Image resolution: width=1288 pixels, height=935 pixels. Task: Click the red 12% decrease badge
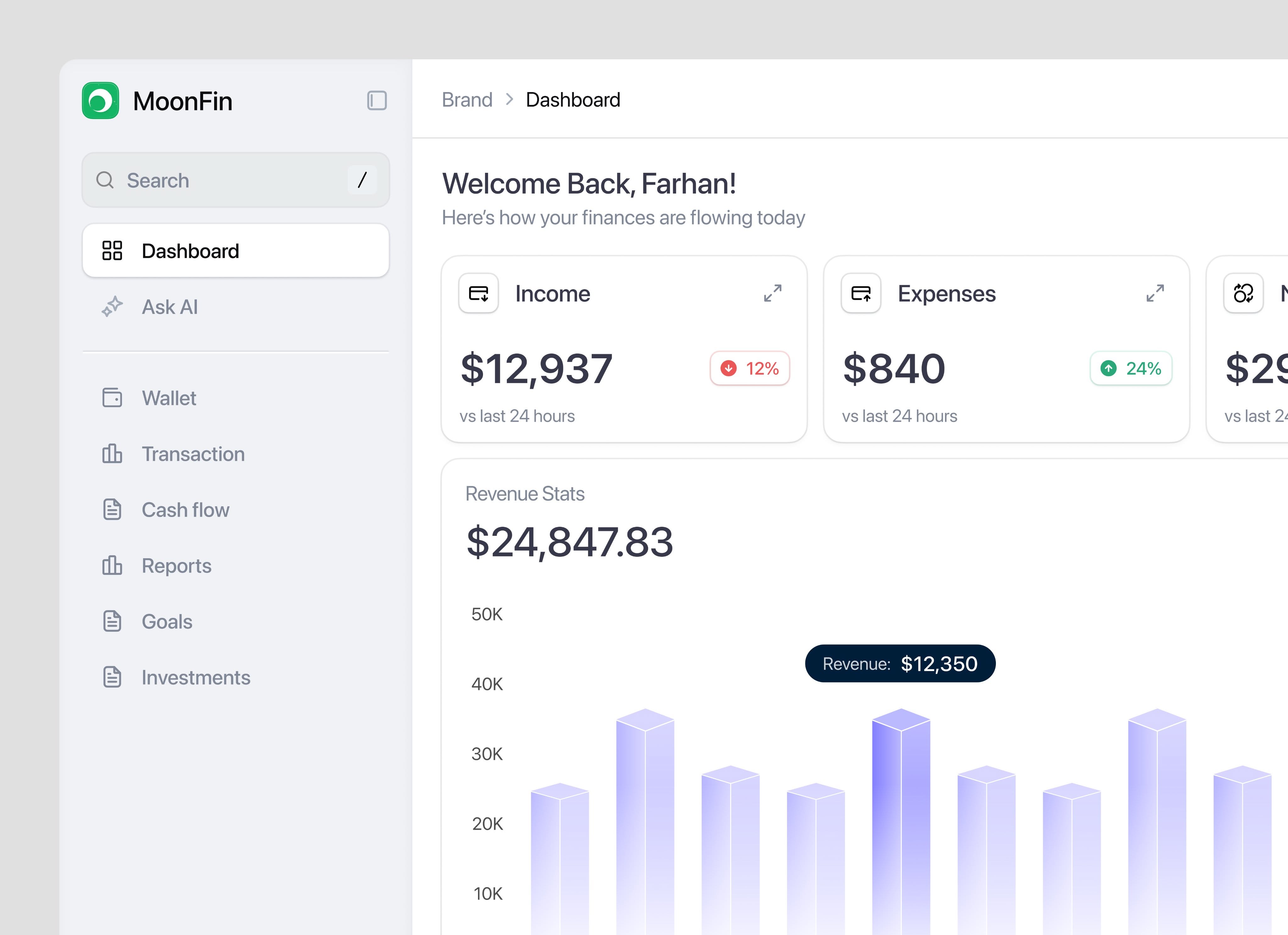point(749,368)
